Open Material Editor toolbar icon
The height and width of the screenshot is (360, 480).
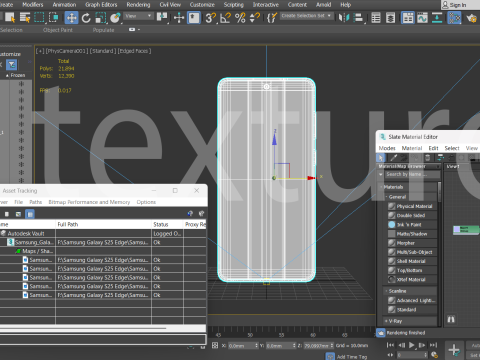454,17
